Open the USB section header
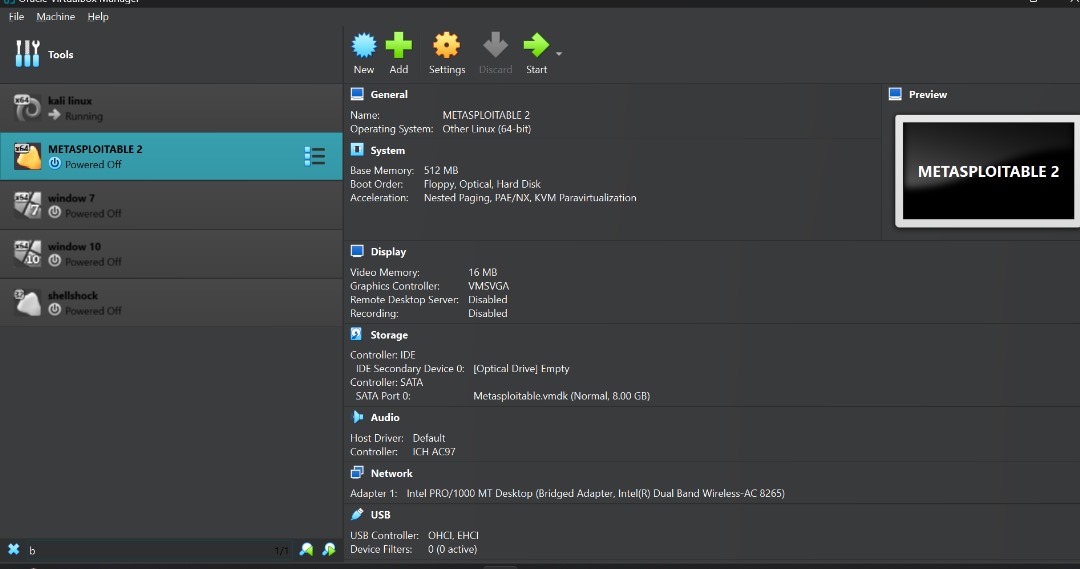The width and height of the screenshot is (1080, 569). [x=380, y=515]
